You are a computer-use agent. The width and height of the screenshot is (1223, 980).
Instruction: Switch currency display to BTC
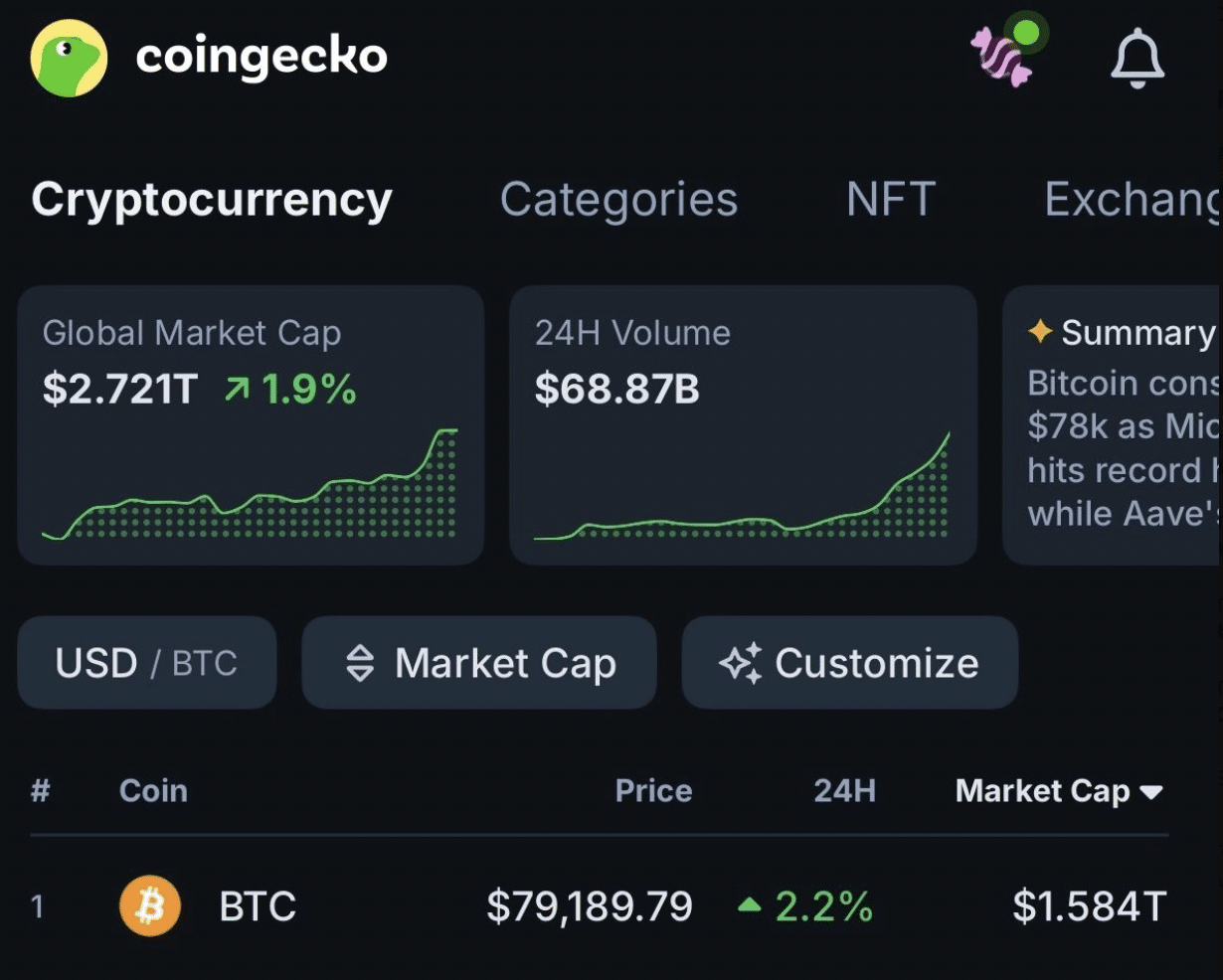pyautogui.click(x=203, y=662)
